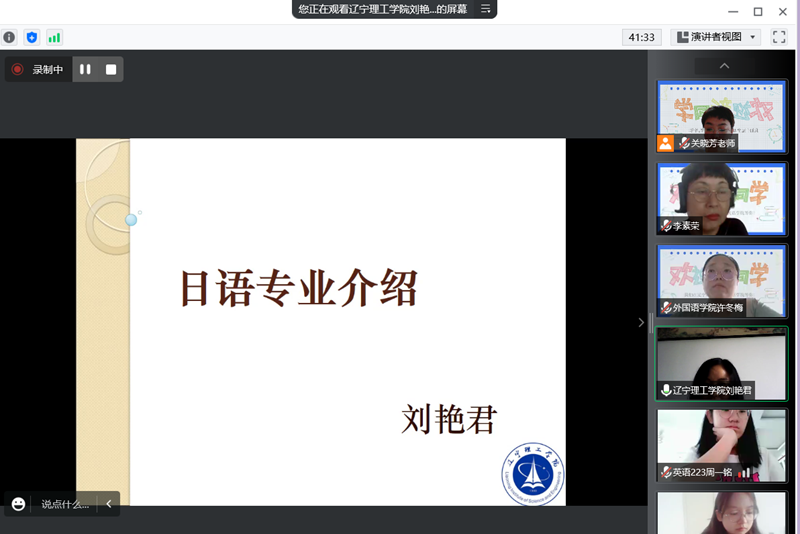Click the meeting timer 41:33
The image size is (800, 534).
(641, 37)
